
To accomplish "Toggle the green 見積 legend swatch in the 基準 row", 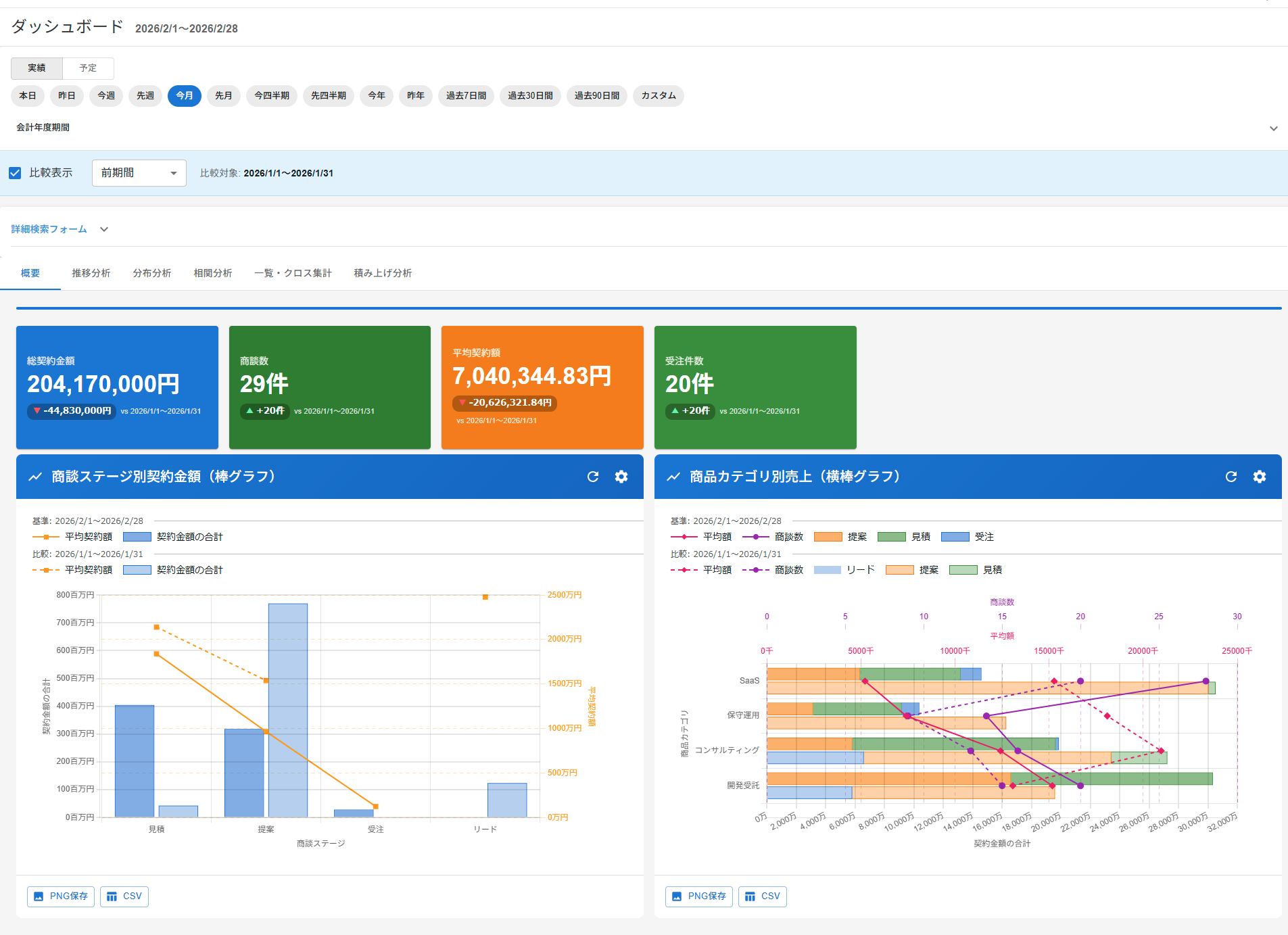I will coord(891,537).
